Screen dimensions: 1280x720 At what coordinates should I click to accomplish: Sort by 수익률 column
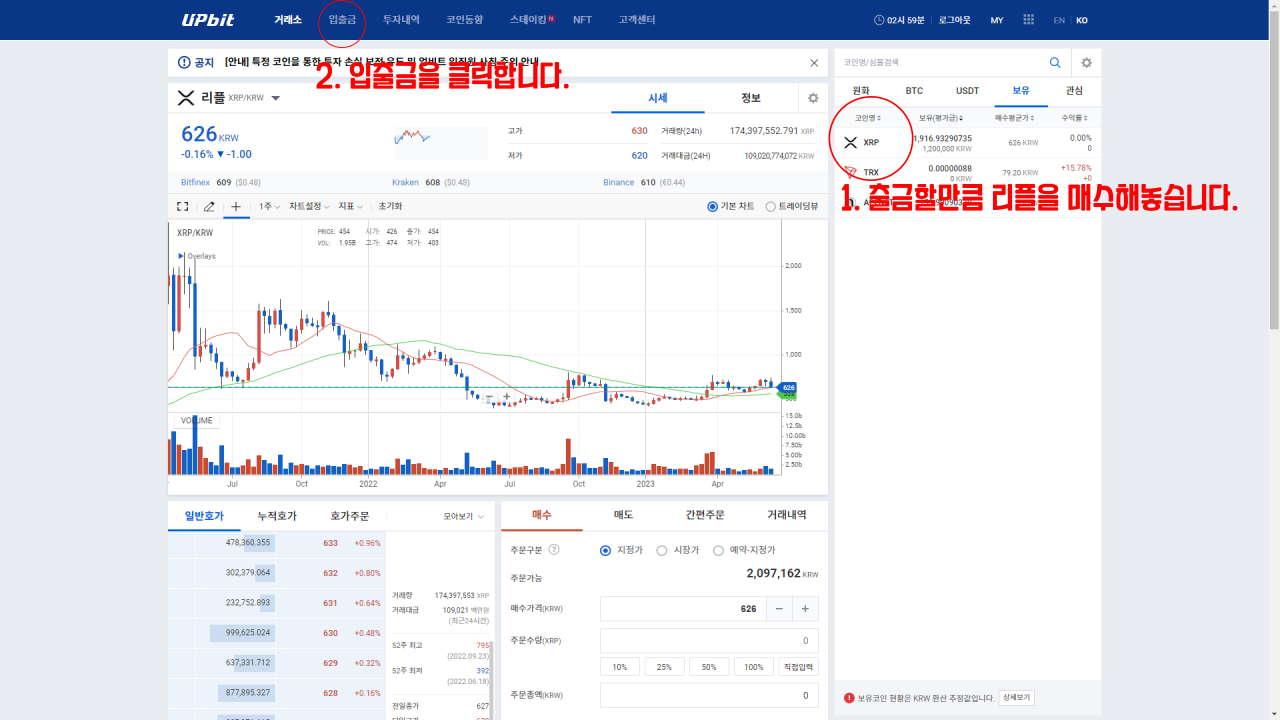click(1075, 118)
